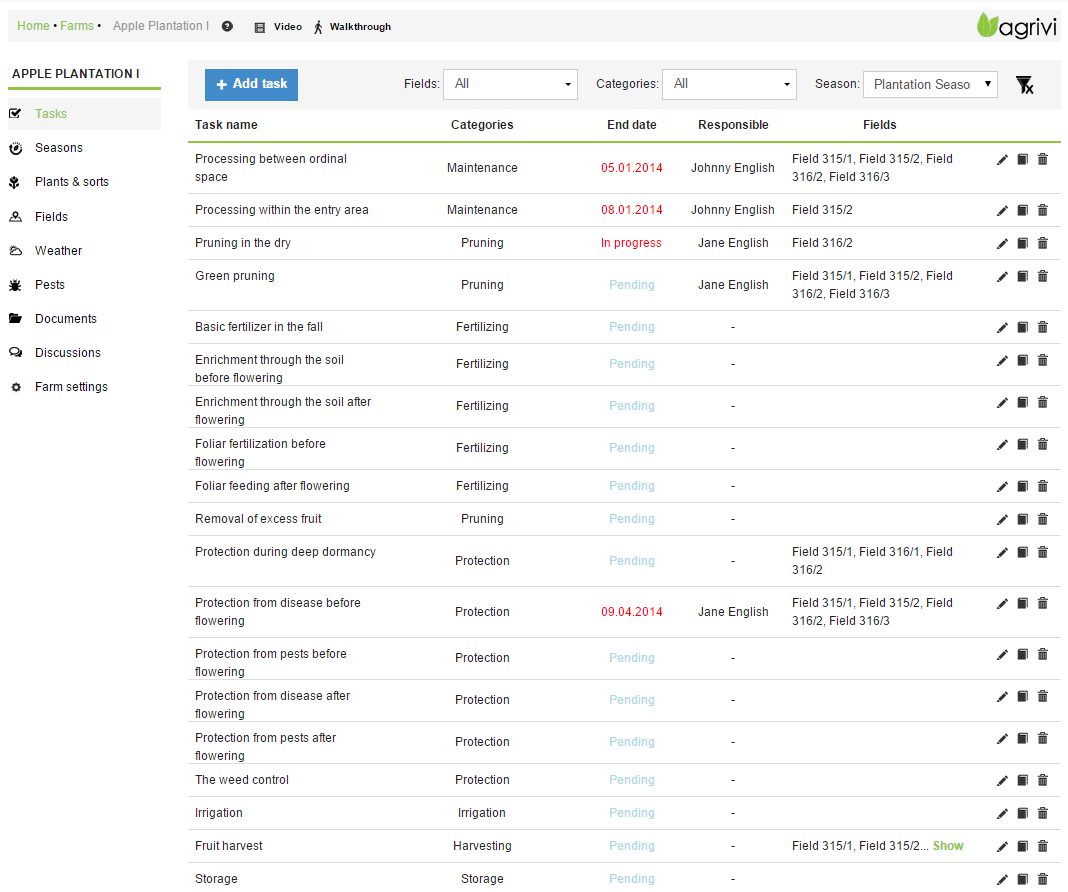Image resolution: width=1068 pixels, height=892 pixels.
Task: Edit 'Basic fertilizer in the fall' task
Action: (x=1002, y=327)
